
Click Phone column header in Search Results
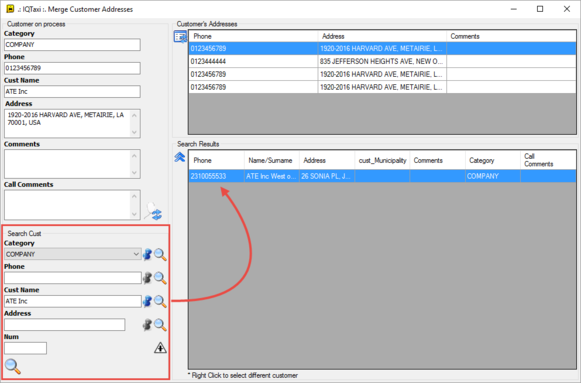(x=216, y=160)
